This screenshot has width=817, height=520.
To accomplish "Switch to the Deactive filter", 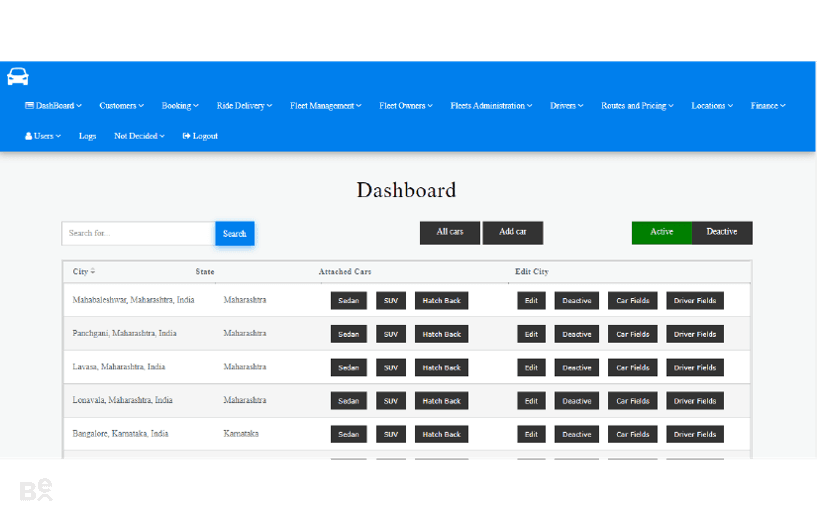I will pyautogui.click(x=722, y=232).
